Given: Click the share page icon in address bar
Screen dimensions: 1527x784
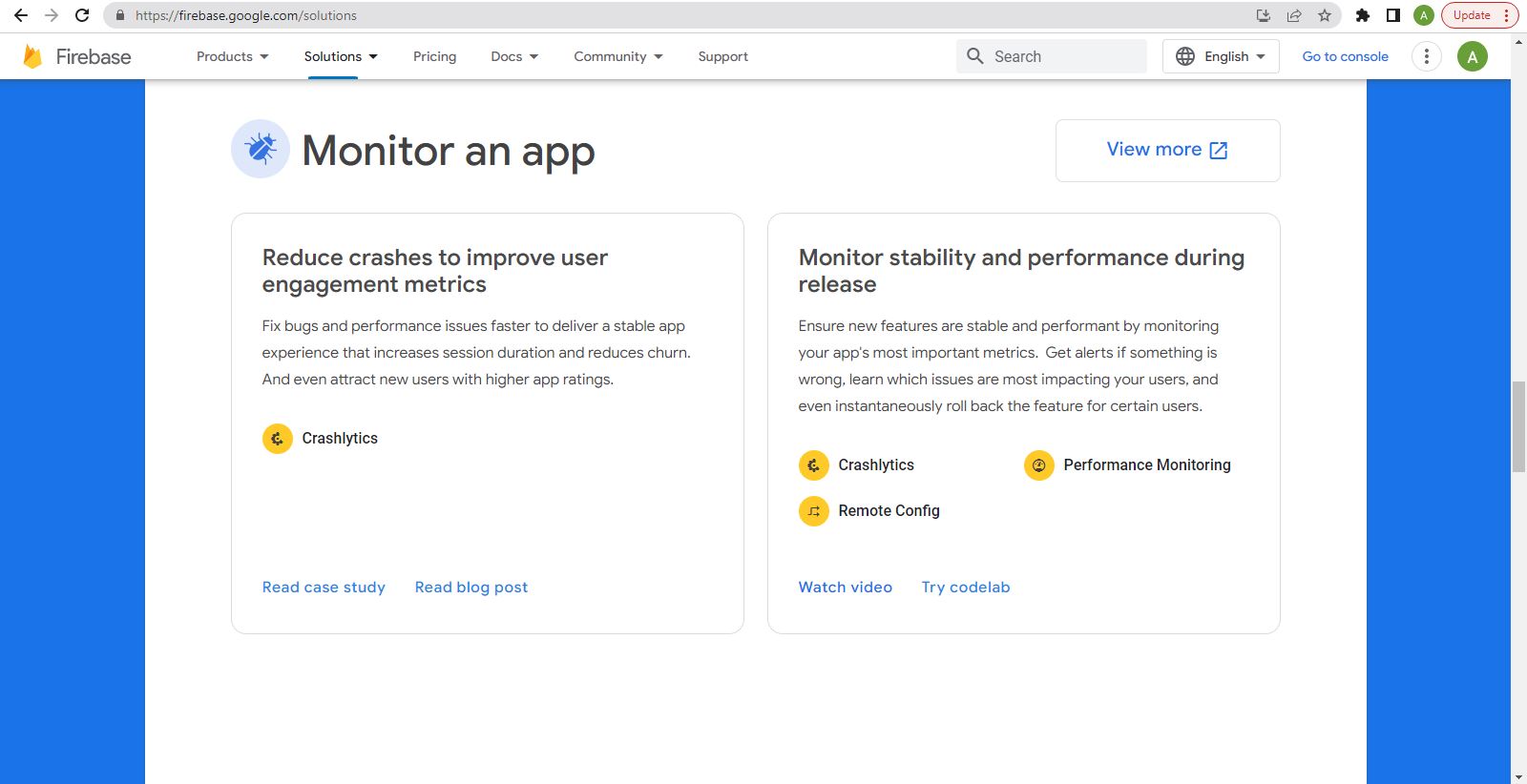Looking at the screenshot, I should pyautogui.click(x=1294, y=15).
